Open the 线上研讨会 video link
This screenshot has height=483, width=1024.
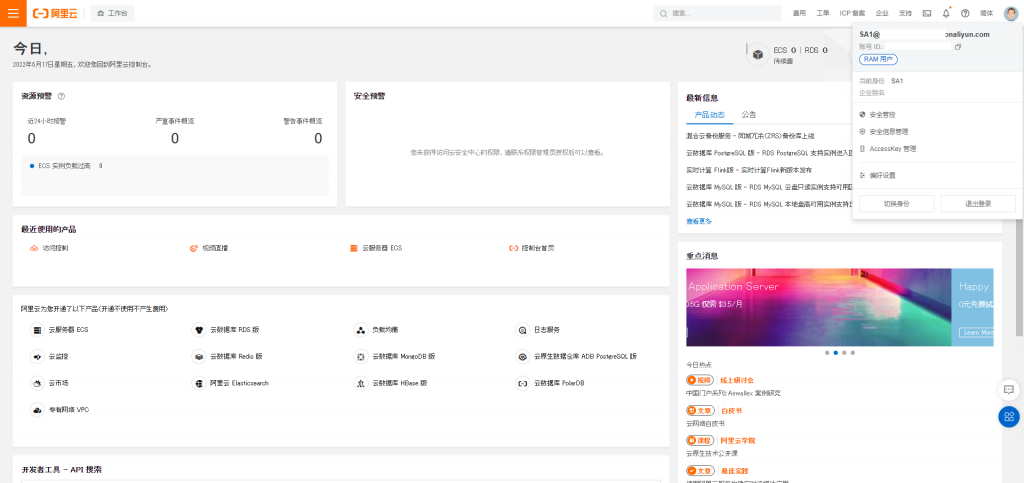737,380
